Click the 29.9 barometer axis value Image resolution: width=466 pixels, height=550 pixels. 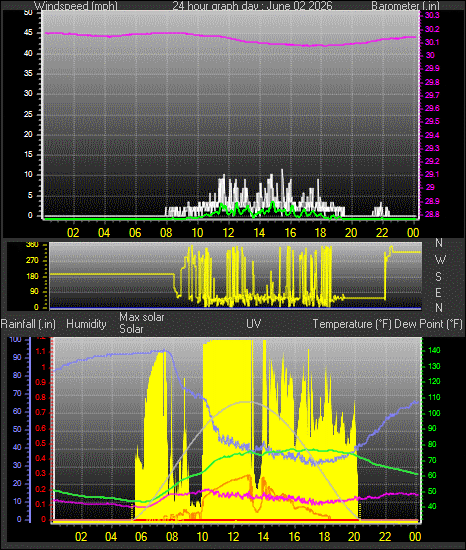[x=432, y=68]
